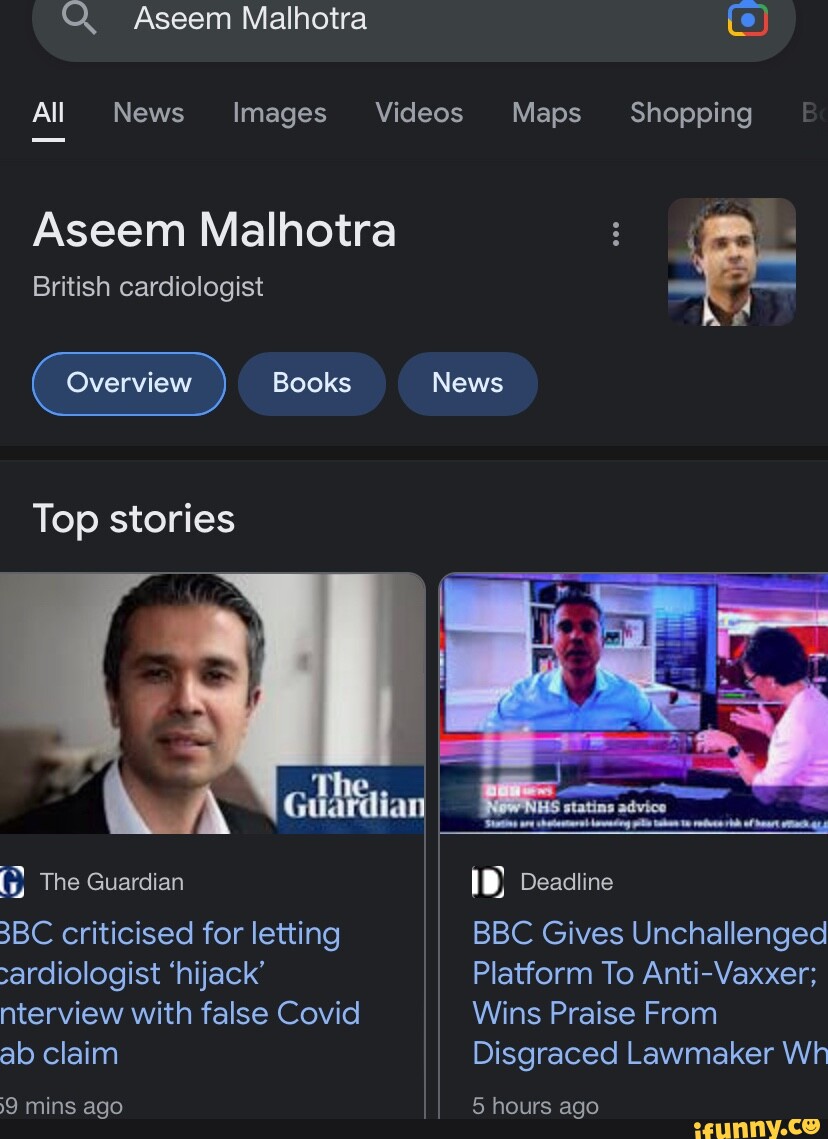The height and width of the screenshot is (1139, 828).
Task: Open the three-dot more options menu
Action: click(616, 234)
